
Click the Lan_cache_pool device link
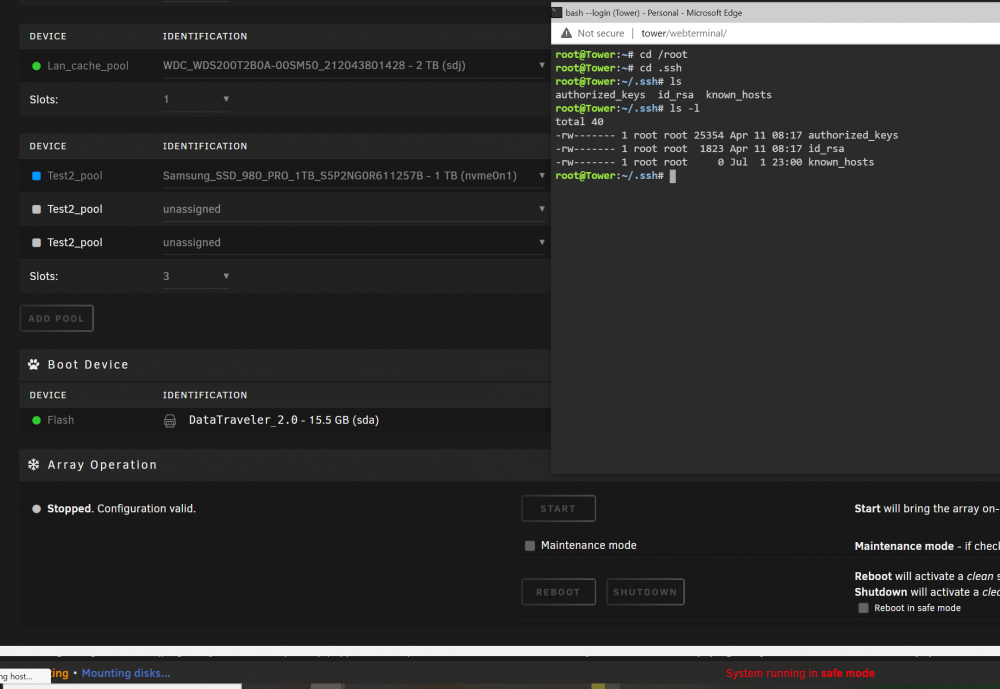pyautogui.click(x=88, y=66)
